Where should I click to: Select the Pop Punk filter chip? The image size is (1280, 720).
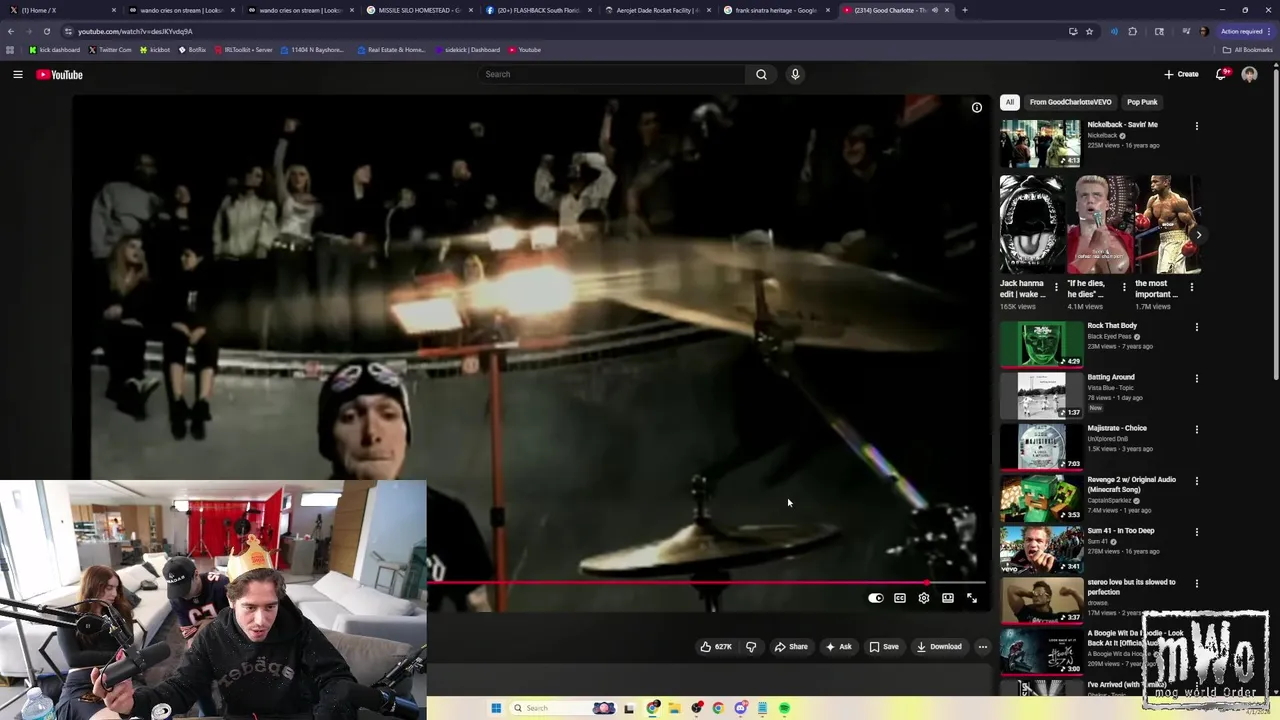tap(1142, 102)
